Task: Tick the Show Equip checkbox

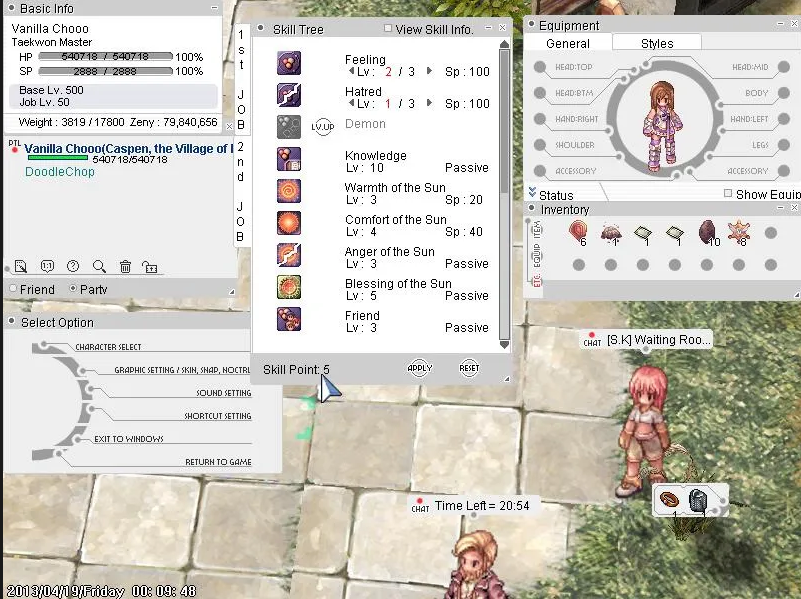Action: point(728,194)
